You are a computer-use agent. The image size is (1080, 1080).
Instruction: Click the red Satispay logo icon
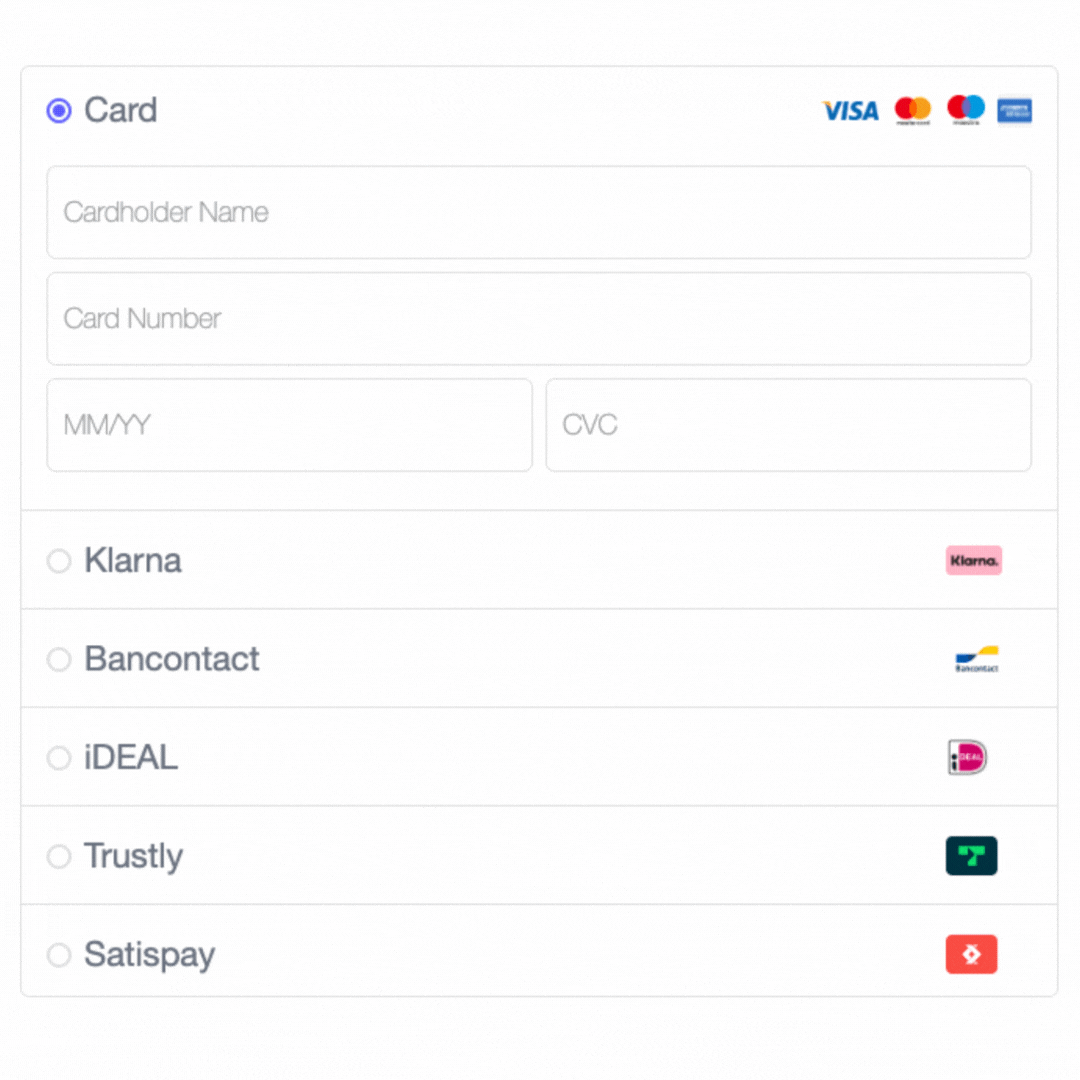point(971,954)
